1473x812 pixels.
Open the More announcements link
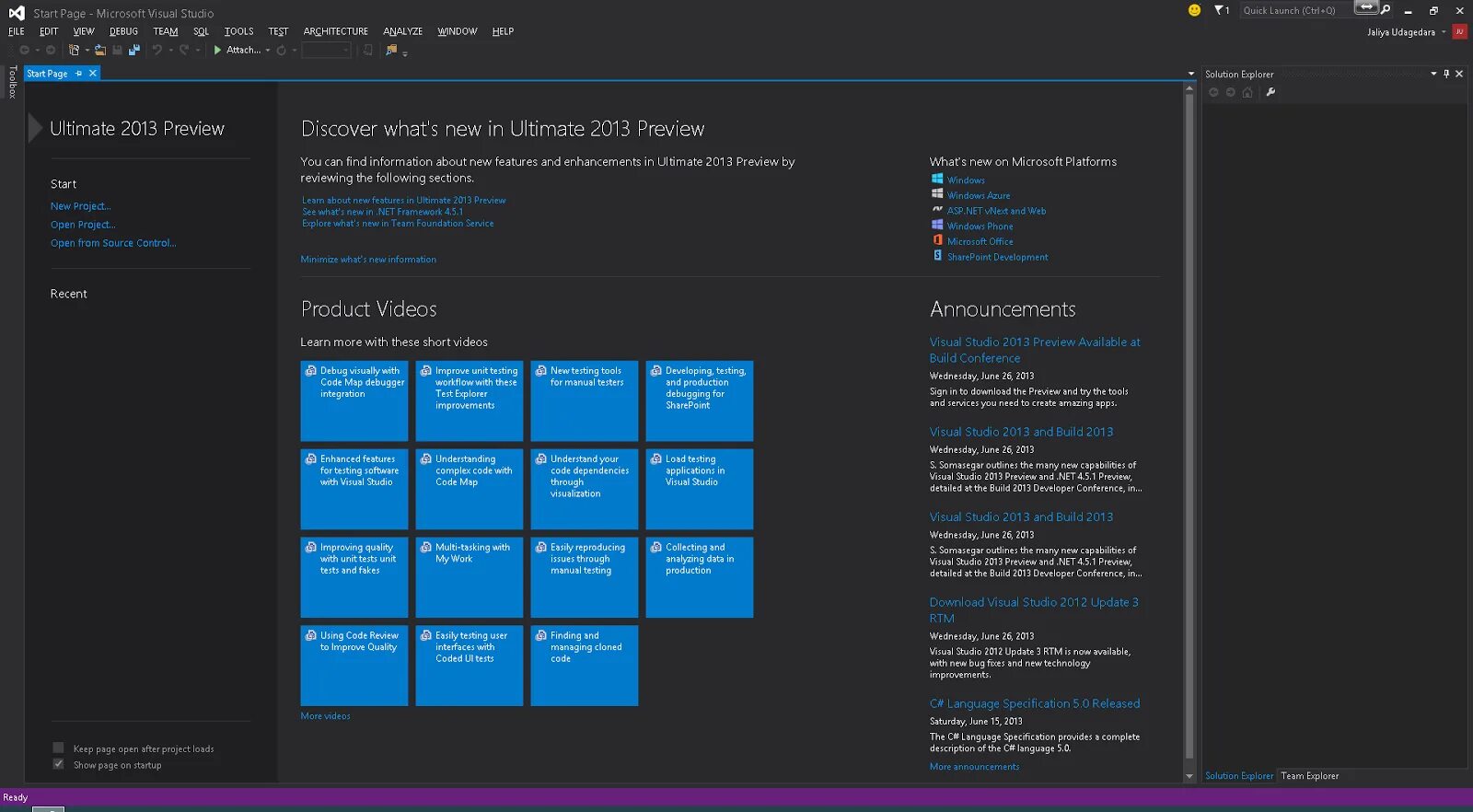pyautogui.click(x=974, y=767)
